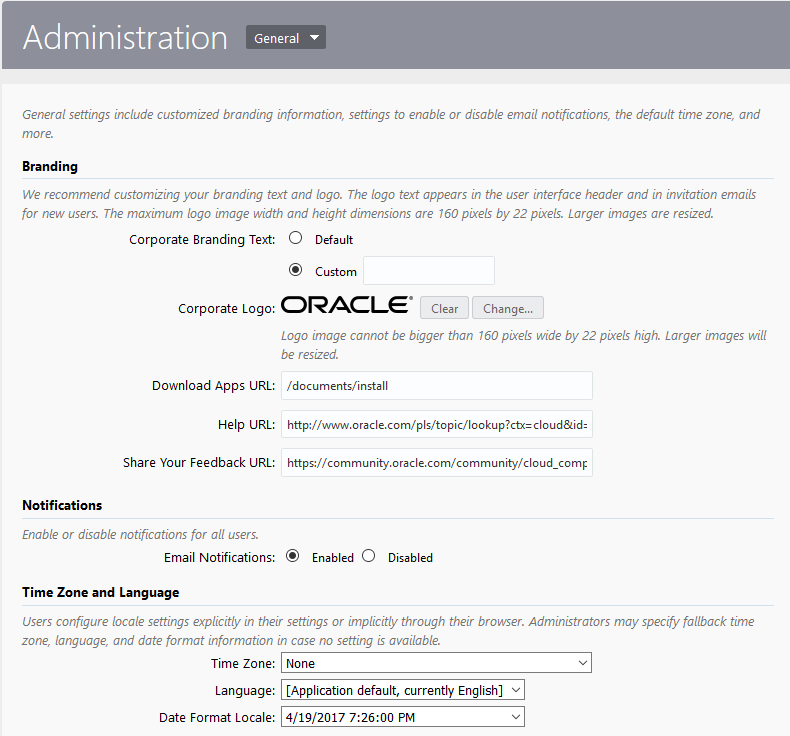
Task: Click the Corporate Logo label
Action: coord(227,308)
